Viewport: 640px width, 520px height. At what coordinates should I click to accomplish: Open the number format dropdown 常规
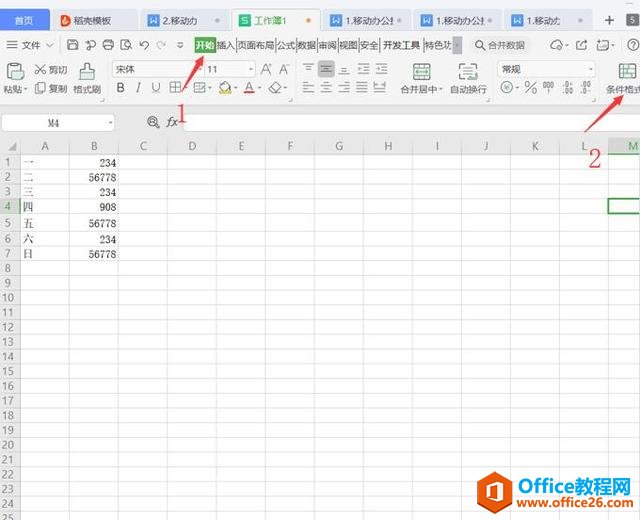590,69
